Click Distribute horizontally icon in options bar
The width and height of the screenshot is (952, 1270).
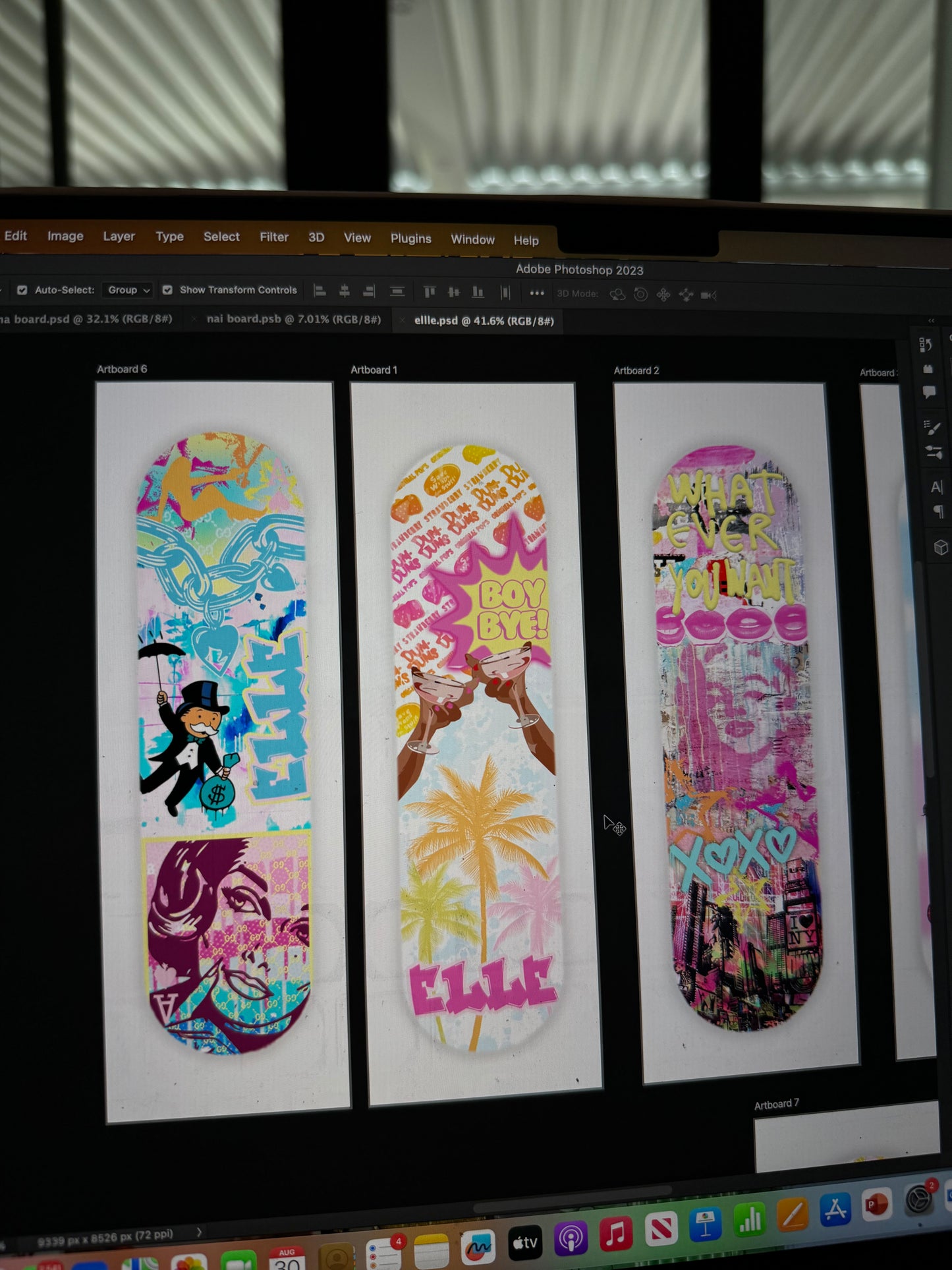(505, 293)
